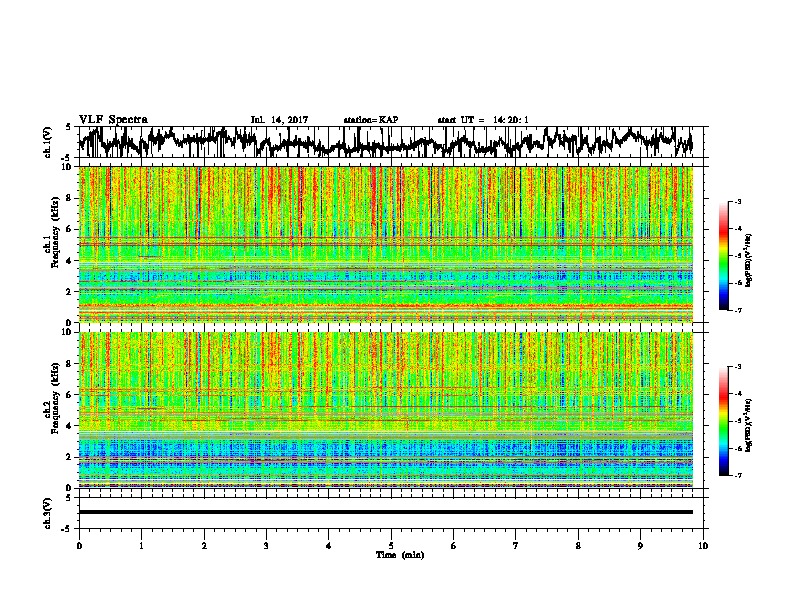Click the "-7" label on upper color bar
The image size is (792, 612).
pos(737,310)
